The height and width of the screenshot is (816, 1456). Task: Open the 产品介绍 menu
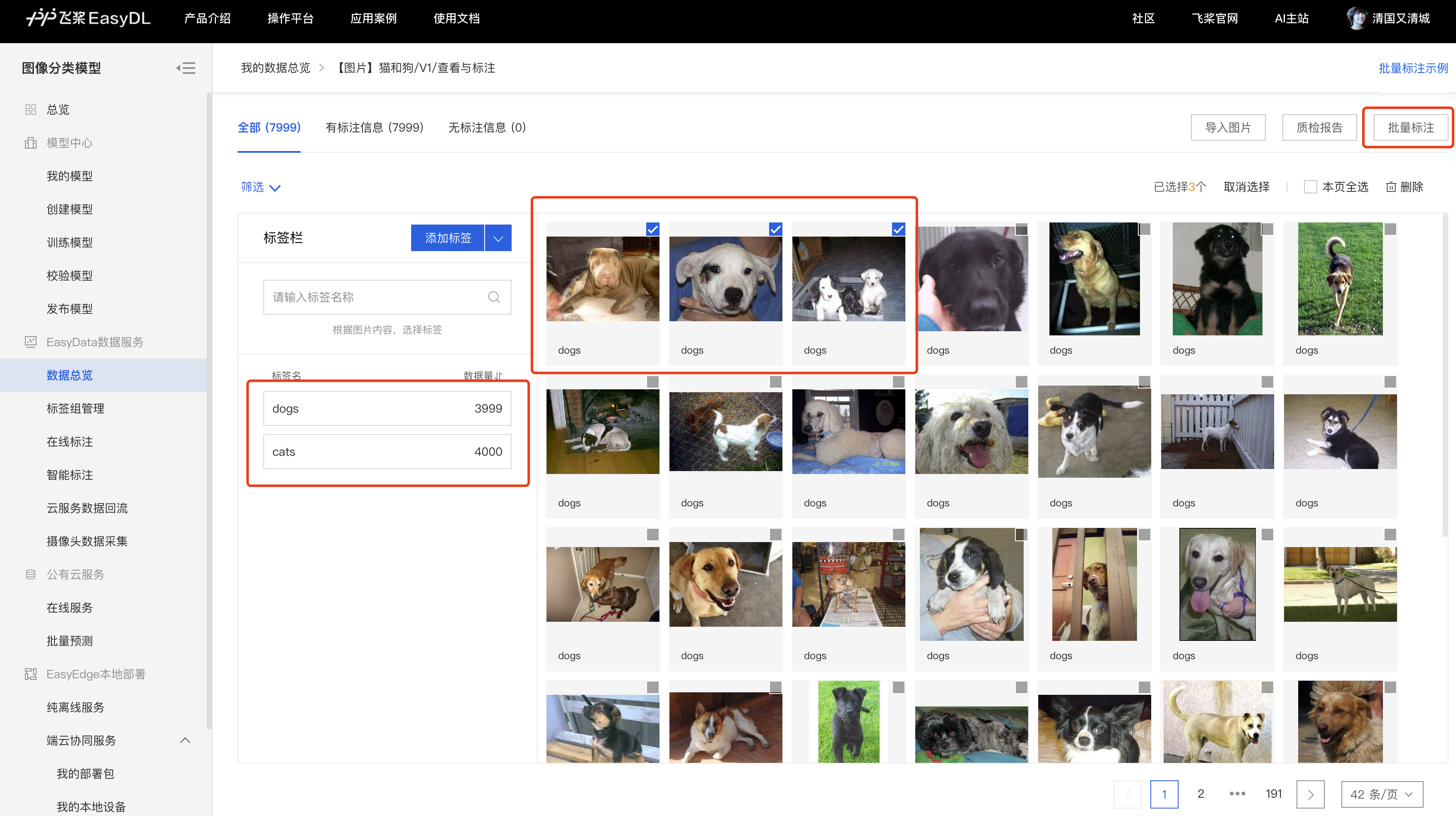207,18
